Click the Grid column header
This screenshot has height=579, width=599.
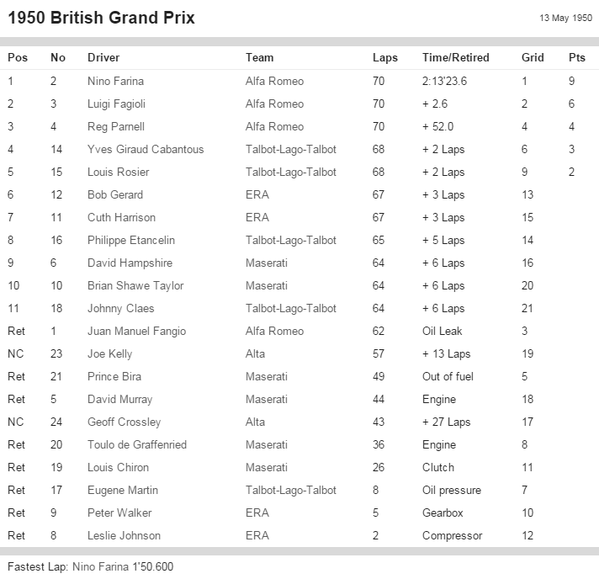click(533, 58)
